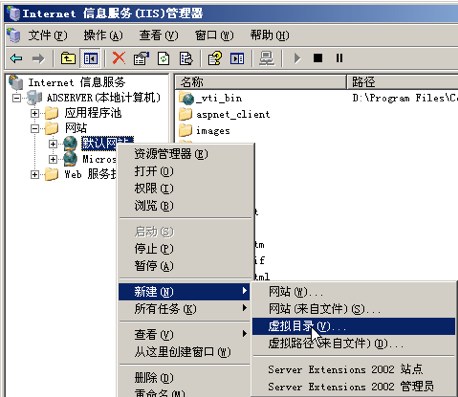Expand the Web 服务扩展 tree node
The image size is (458, 397).
click(34, 174)
